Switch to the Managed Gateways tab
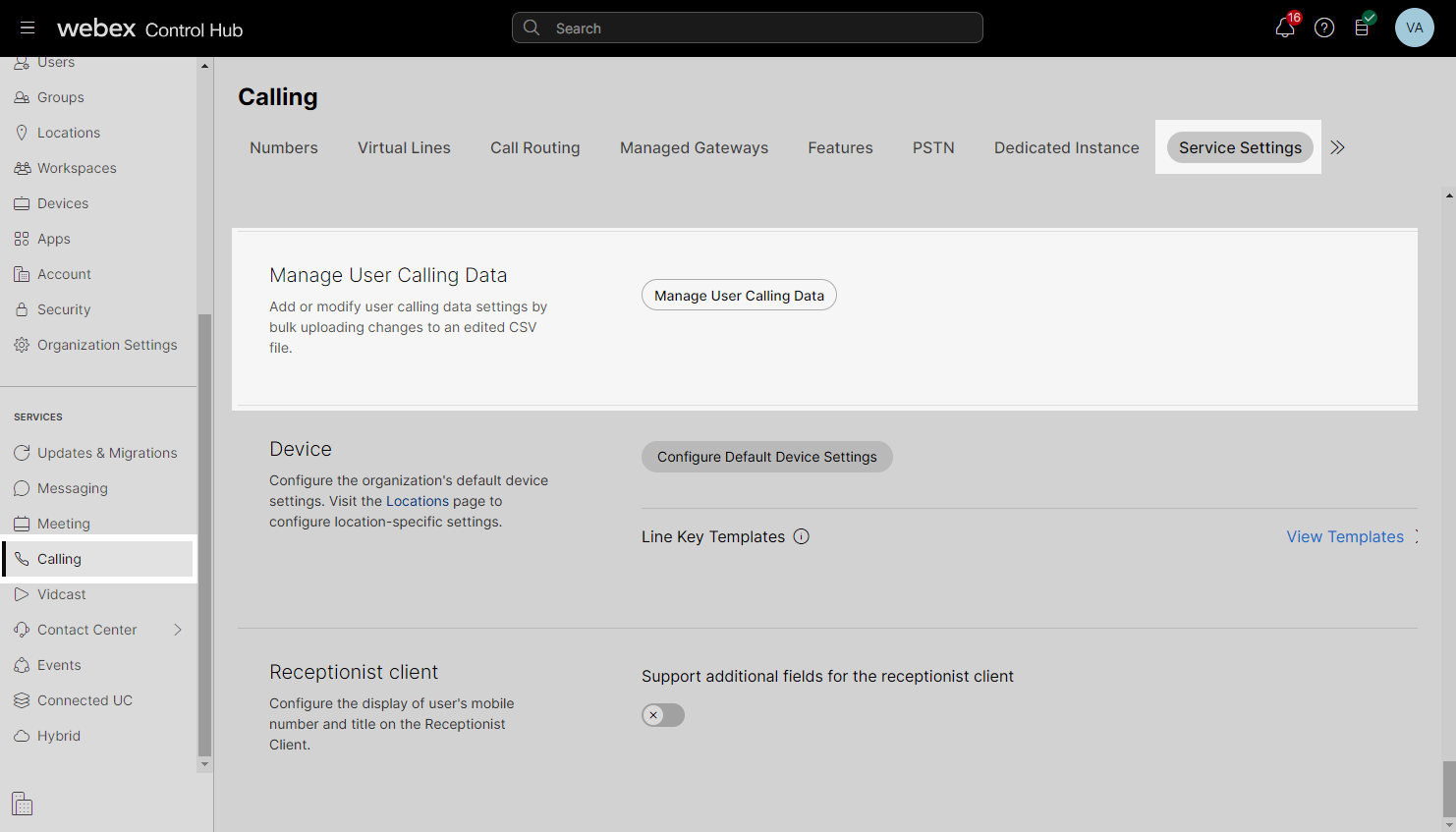 (695, 147)
